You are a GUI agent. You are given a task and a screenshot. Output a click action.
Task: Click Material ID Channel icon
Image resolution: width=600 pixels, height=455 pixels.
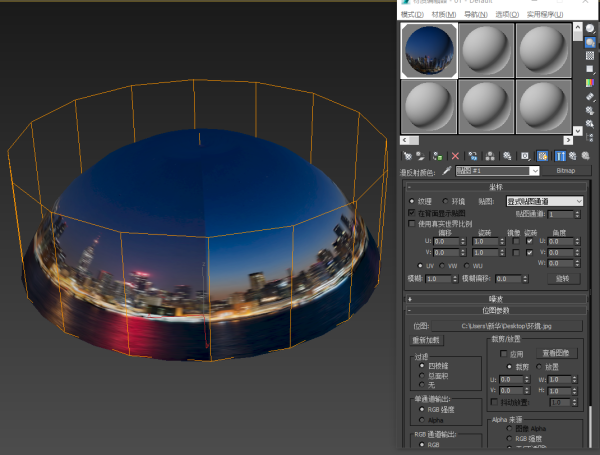pos(525,156)
